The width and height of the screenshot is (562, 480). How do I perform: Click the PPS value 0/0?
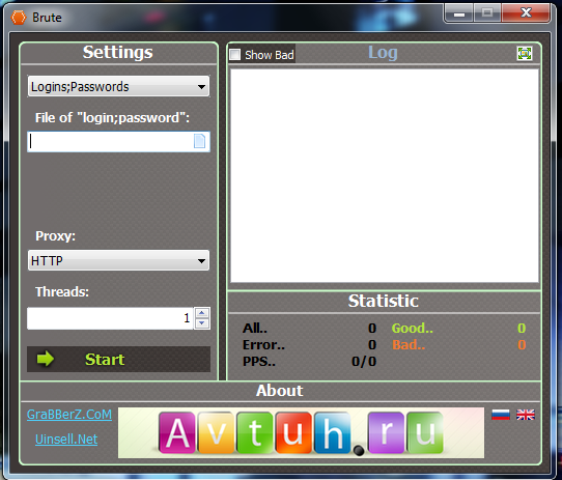(x=364, y=361)
